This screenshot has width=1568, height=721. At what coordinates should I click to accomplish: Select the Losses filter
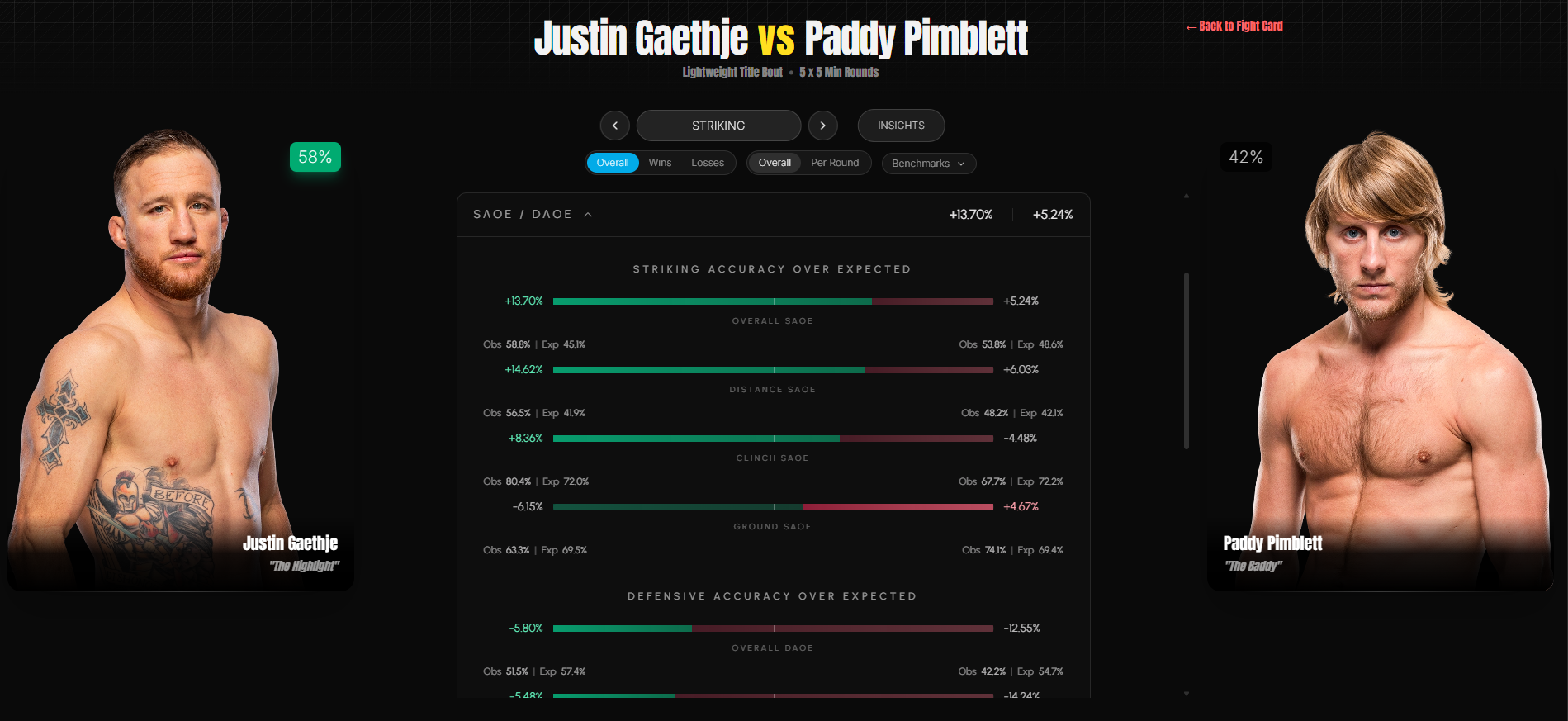(707, 162)
